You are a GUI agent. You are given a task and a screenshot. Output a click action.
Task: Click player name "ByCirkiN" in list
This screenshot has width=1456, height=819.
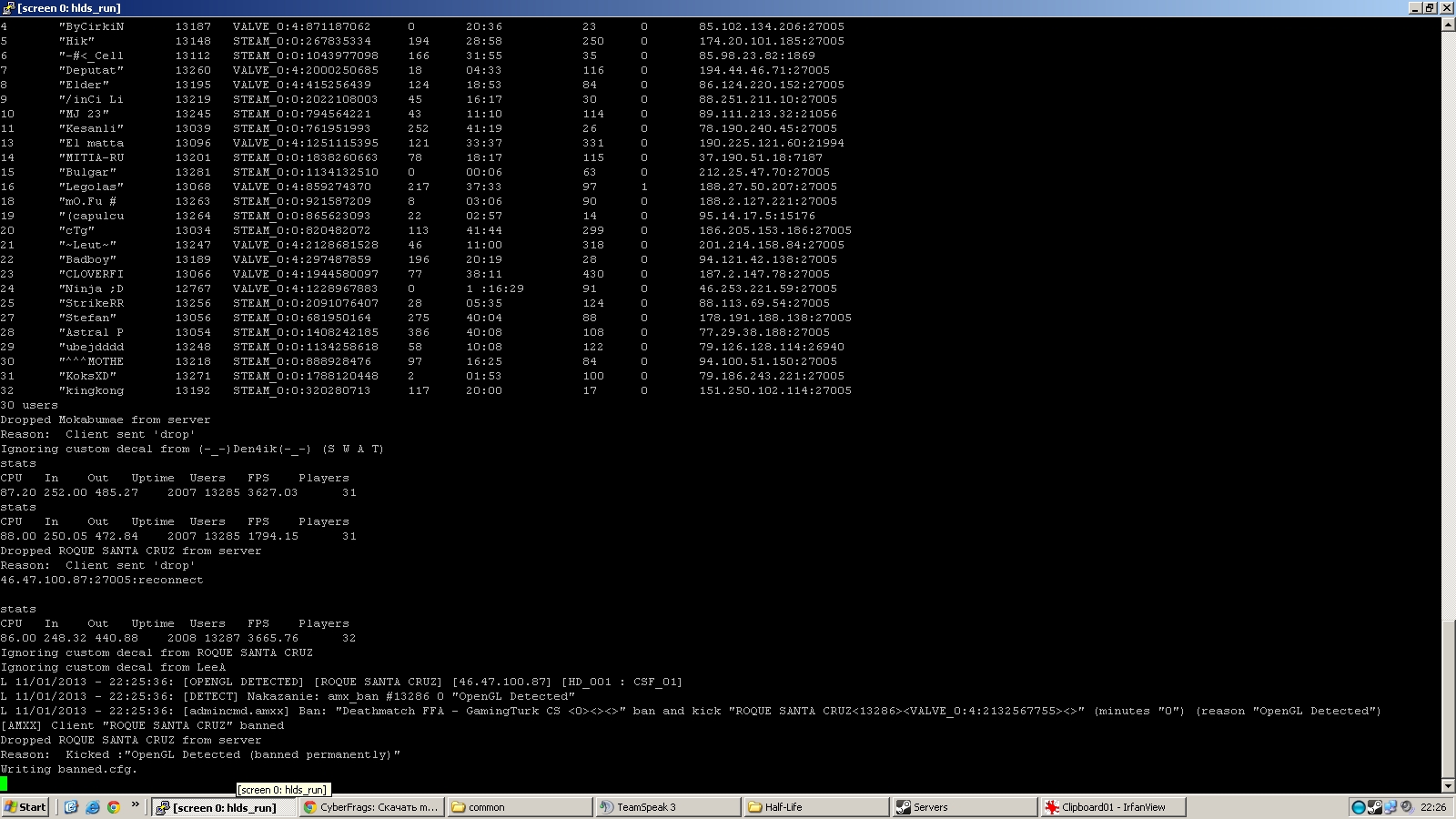click(x=91, y=26)
